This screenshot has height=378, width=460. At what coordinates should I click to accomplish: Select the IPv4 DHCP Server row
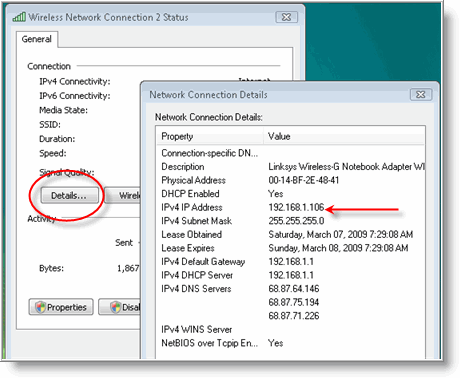point(291,275)
